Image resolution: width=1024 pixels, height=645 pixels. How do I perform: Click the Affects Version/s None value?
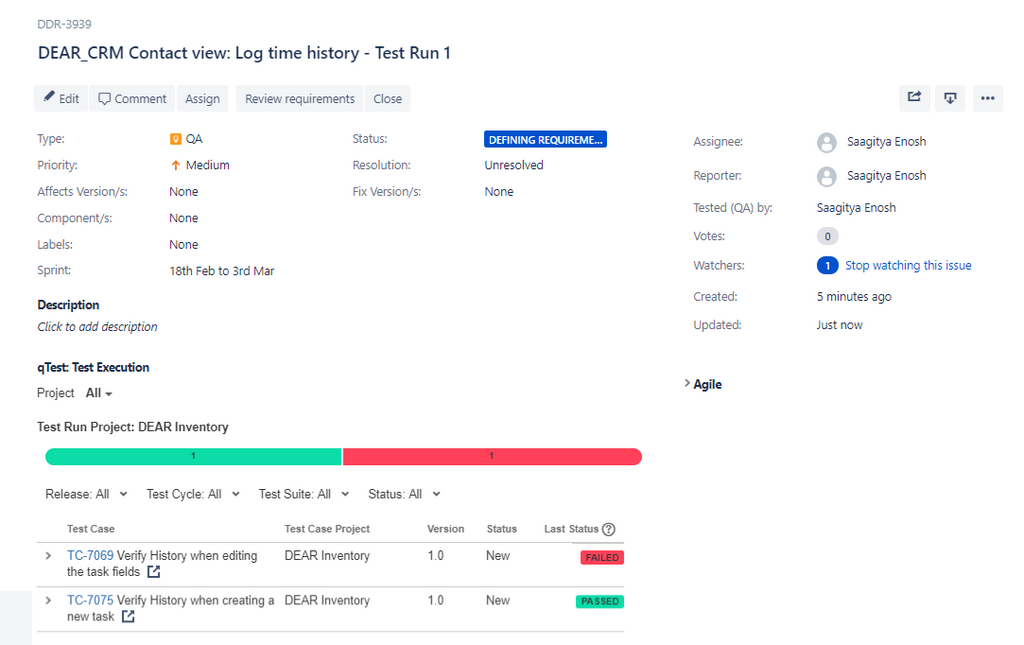coord(184,192)
